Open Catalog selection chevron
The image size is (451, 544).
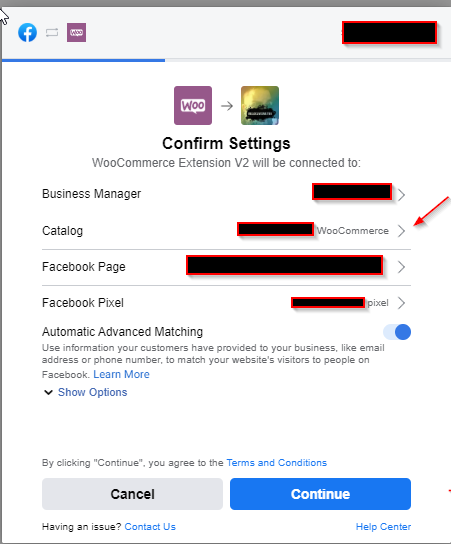tap(401, 231)
